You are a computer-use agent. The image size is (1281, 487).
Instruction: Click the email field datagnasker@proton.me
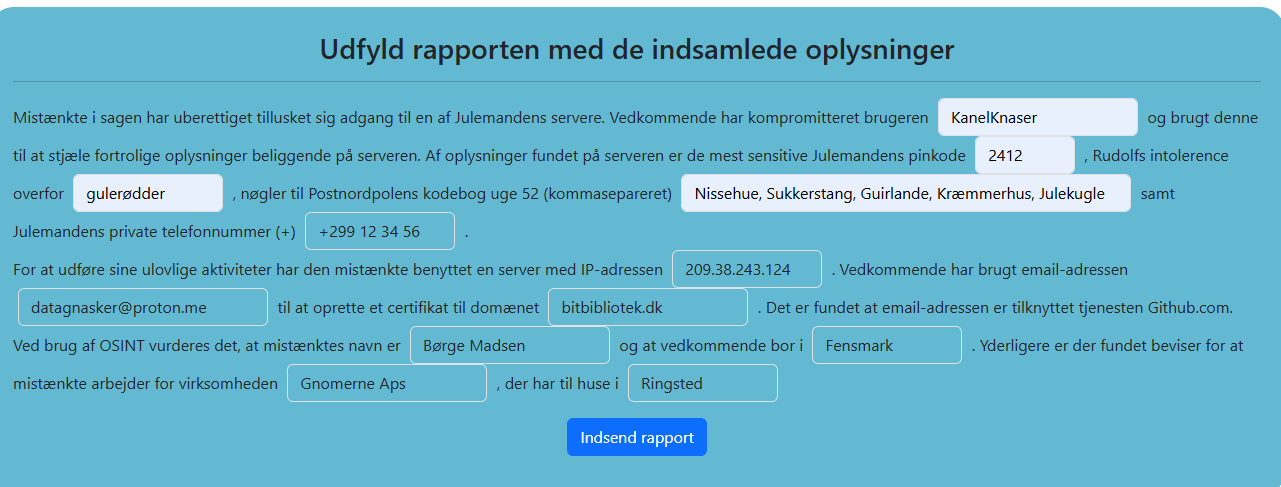click(142, 307)
